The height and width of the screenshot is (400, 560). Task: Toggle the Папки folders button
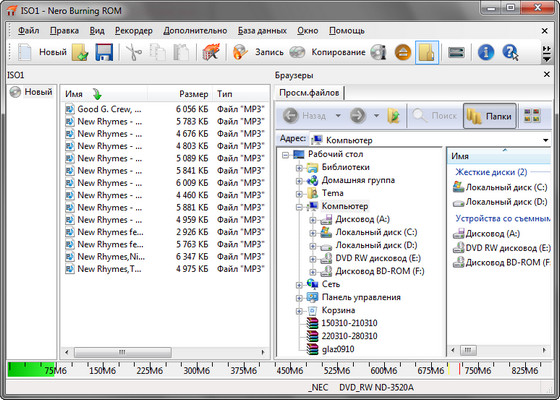click(490, 116)
